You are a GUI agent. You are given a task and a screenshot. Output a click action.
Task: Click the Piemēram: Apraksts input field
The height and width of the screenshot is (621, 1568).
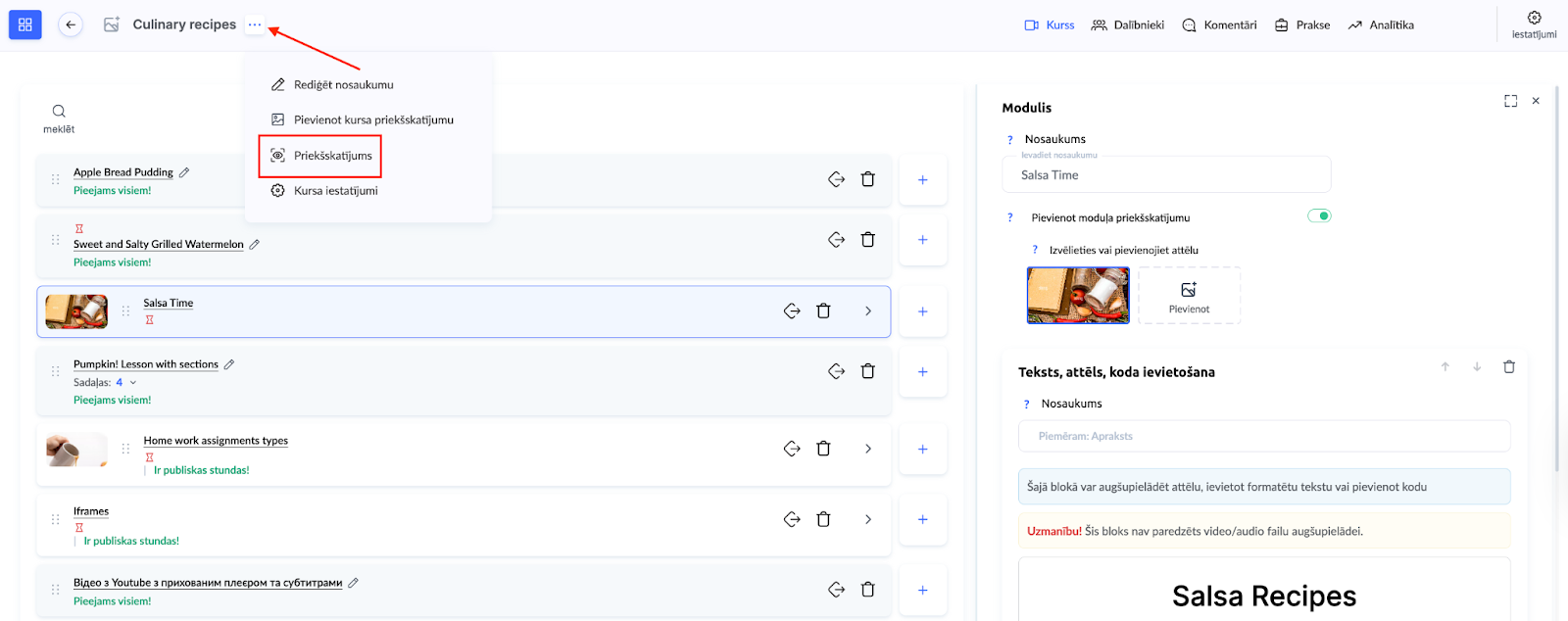pyautogui.click(x=1264, y=437)
